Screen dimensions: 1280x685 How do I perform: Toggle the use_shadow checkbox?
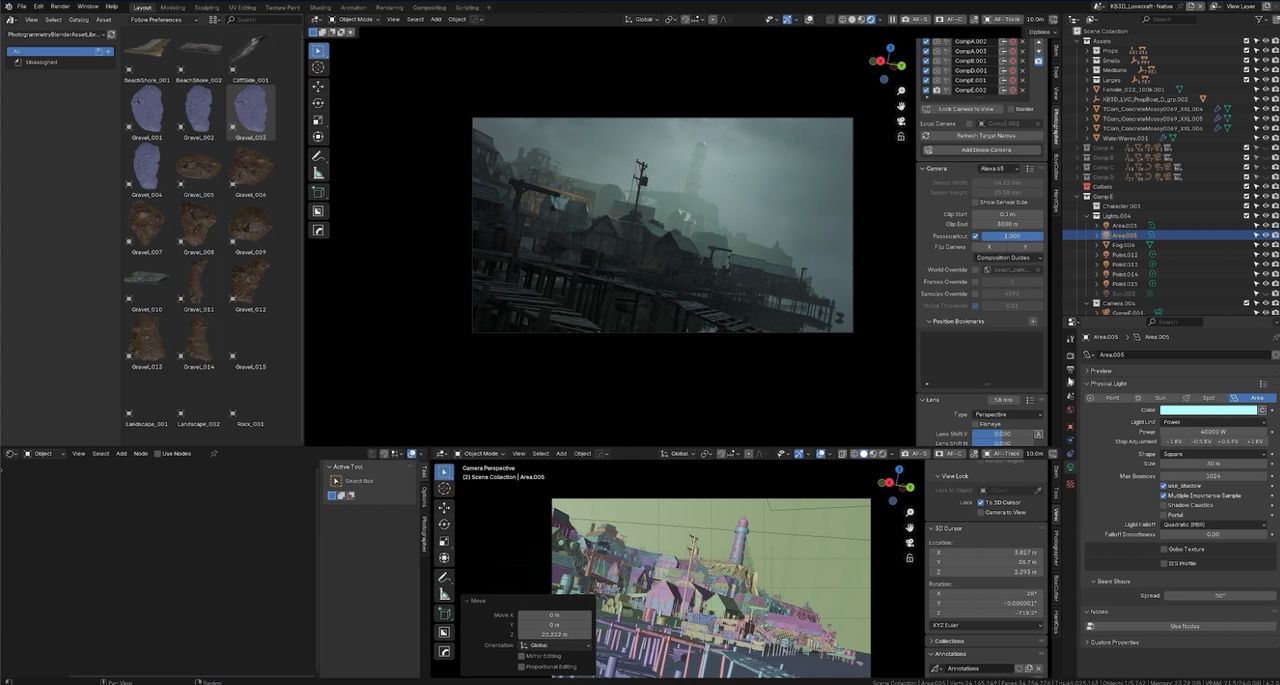point(1163,486)
